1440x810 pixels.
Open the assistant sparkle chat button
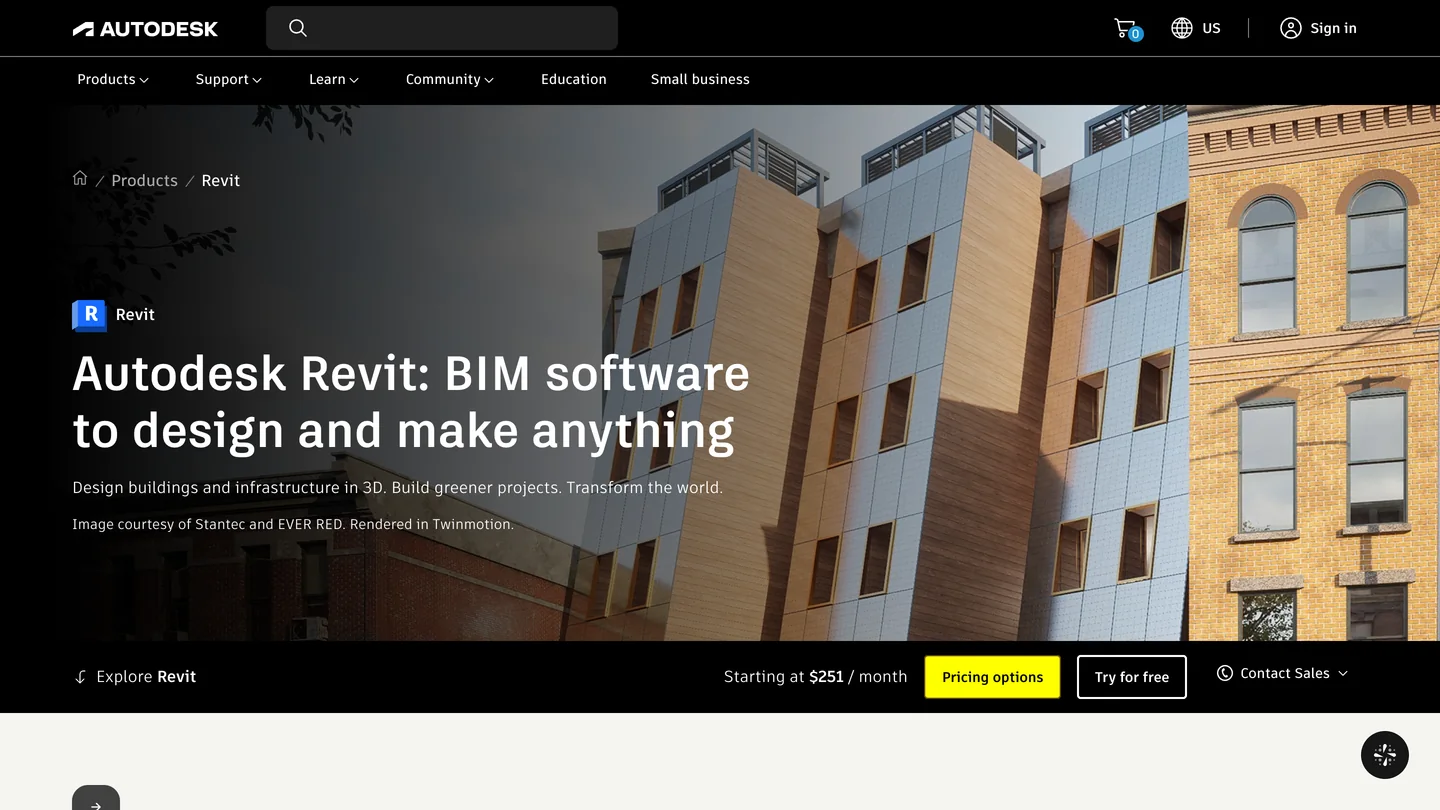(x=1385, y=755)
